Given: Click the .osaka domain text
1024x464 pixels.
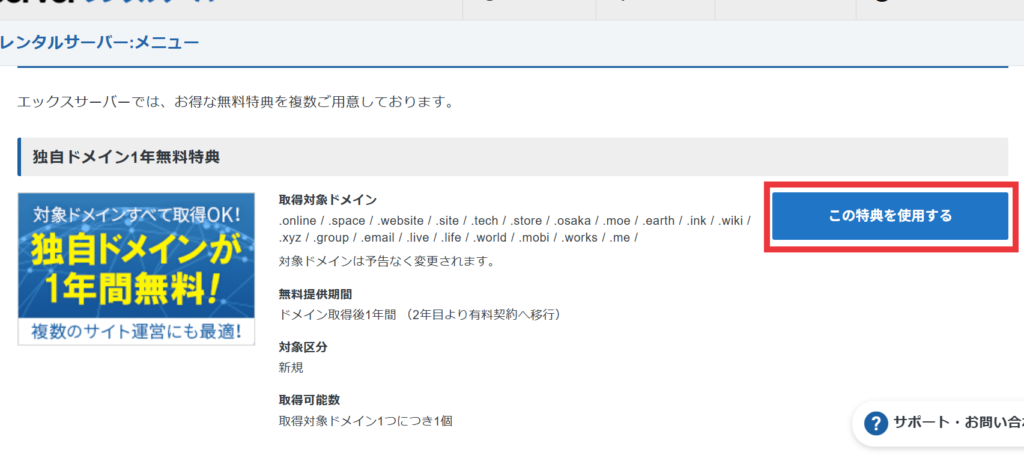Looking at the screenshot, I should coord(573,221).
